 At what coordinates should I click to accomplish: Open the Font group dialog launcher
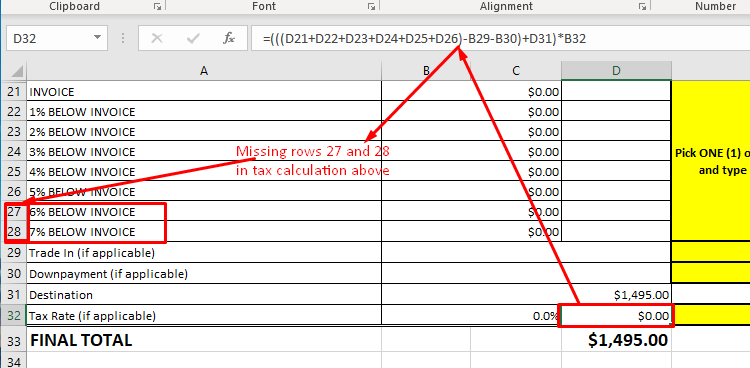pos(371,6)
